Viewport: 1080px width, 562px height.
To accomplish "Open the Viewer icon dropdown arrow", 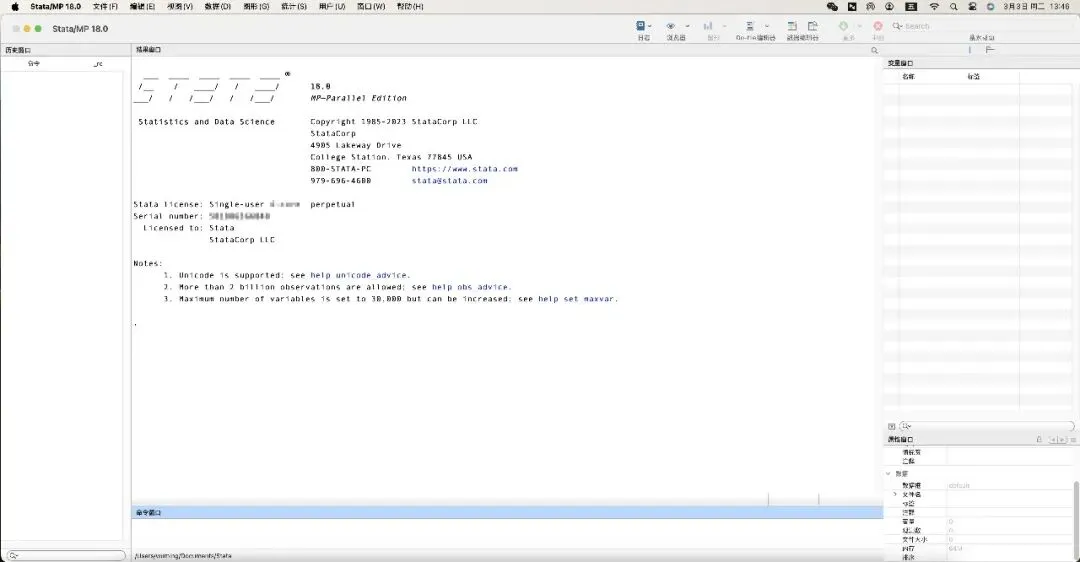I will tap(687, 26).
